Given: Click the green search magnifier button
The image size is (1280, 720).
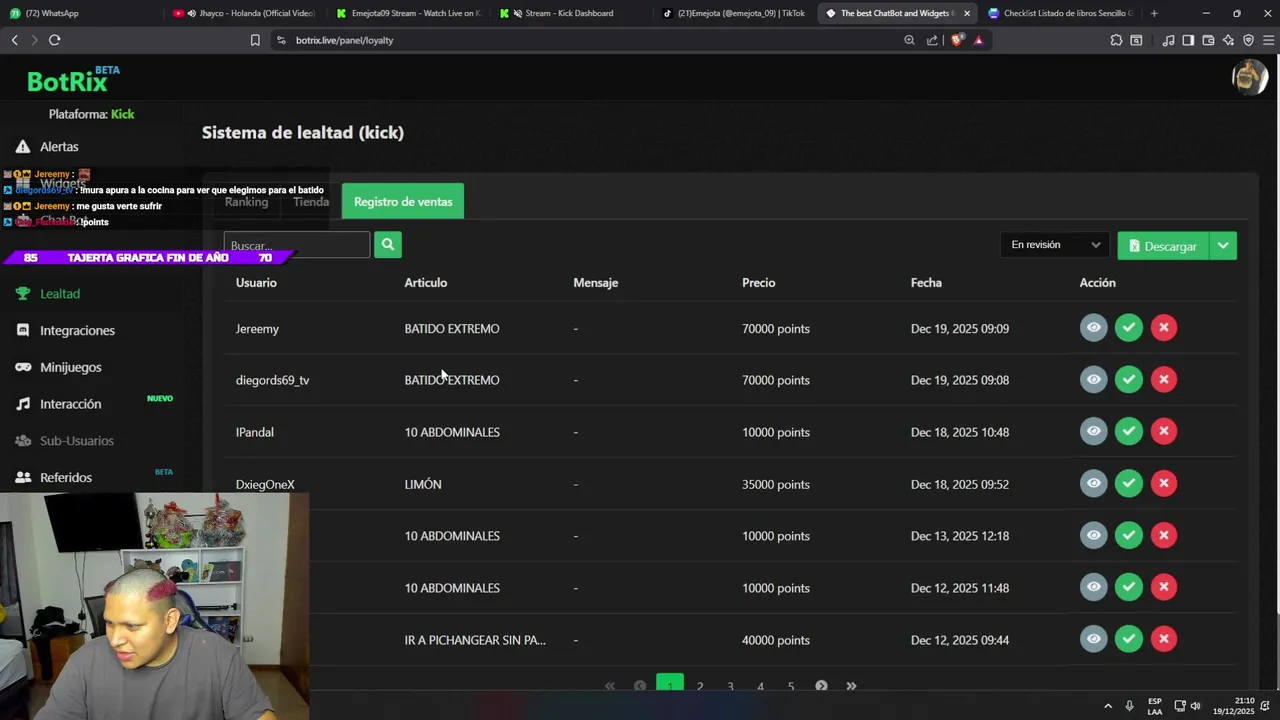Looking at the screenshot, I should point(388,245).
